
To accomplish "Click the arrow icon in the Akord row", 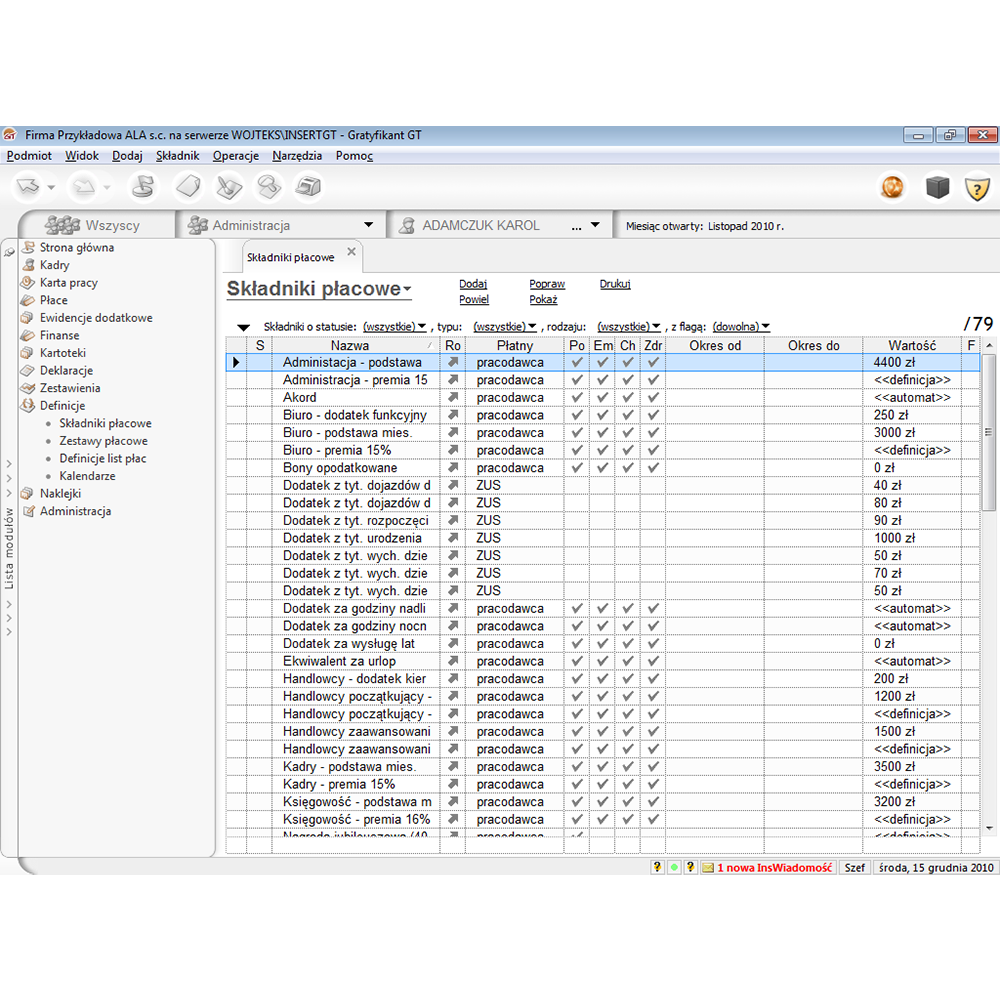I will 452,398.
